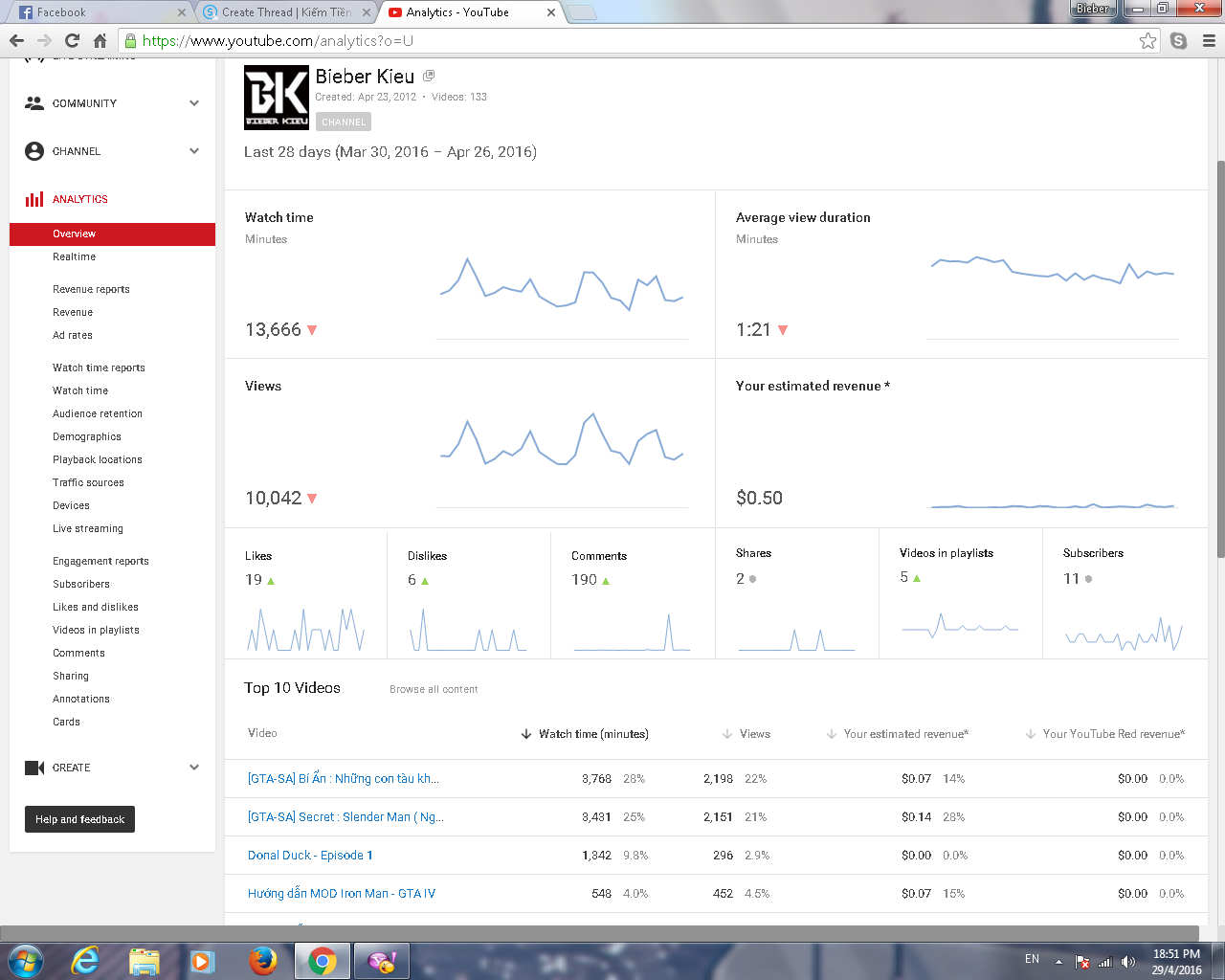Click the Analytics bar chart icon
1225x980 pixels.
tap(34, 199)
